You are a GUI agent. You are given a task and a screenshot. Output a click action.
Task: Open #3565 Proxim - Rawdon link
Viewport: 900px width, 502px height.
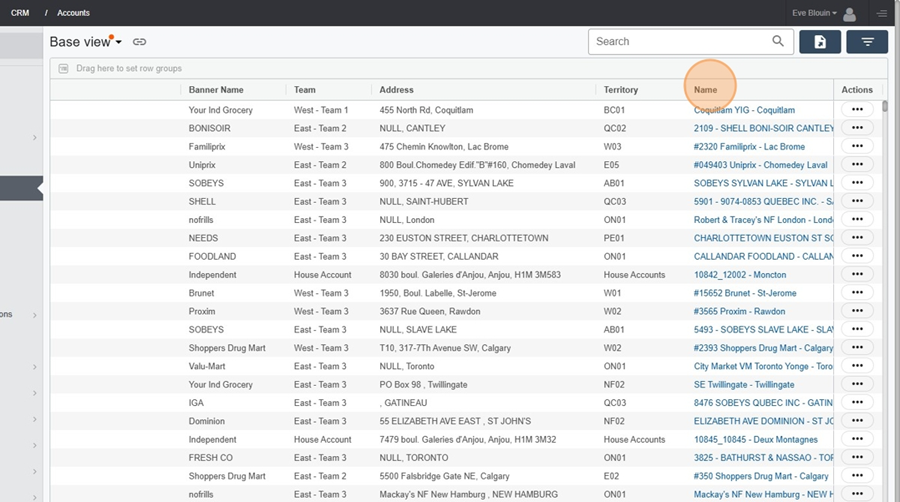tap(739, 311)
